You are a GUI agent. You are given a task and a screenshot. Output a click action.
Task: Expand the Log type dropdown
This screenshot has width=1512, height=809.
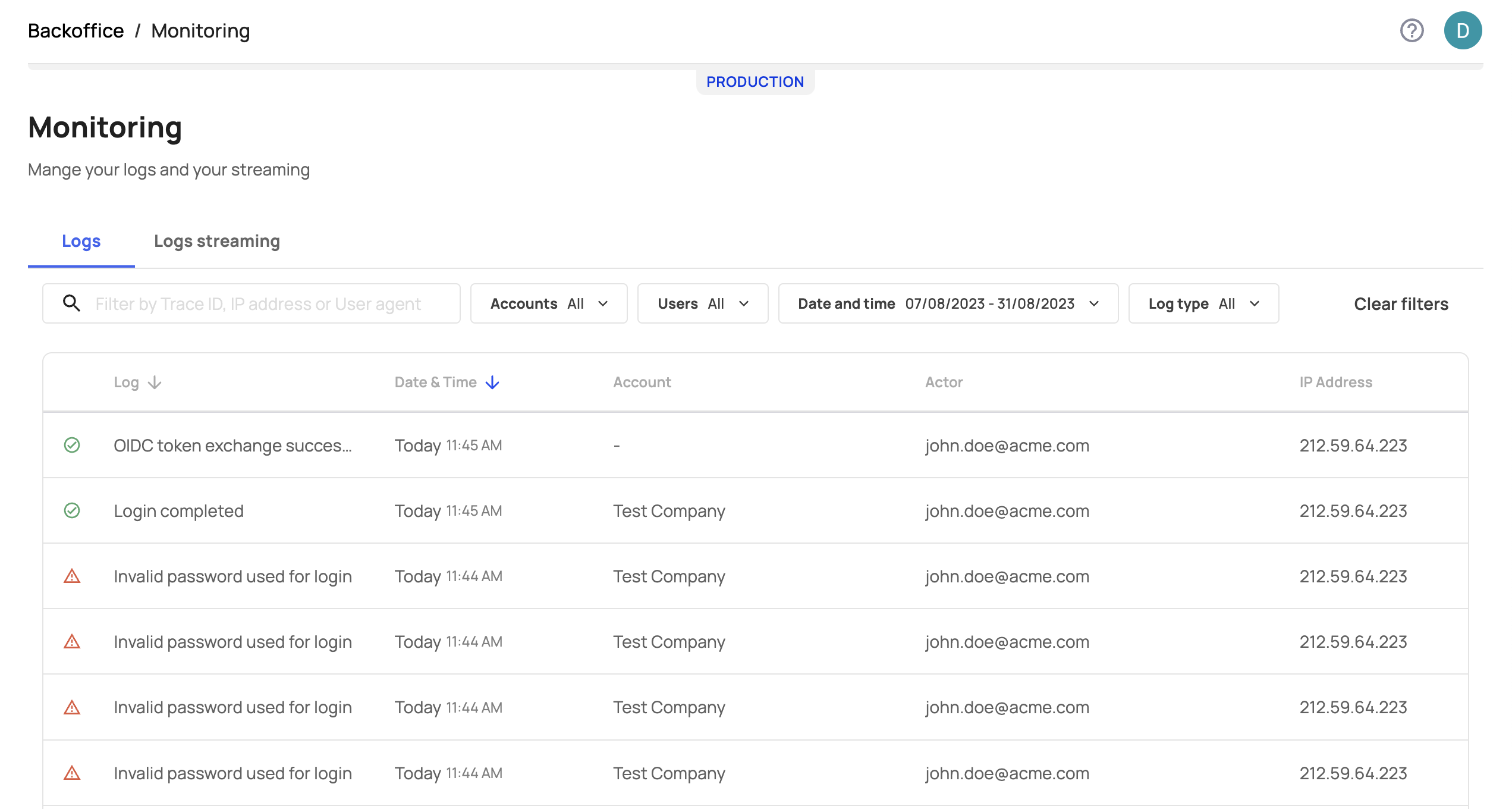[x=1203, y=303]
